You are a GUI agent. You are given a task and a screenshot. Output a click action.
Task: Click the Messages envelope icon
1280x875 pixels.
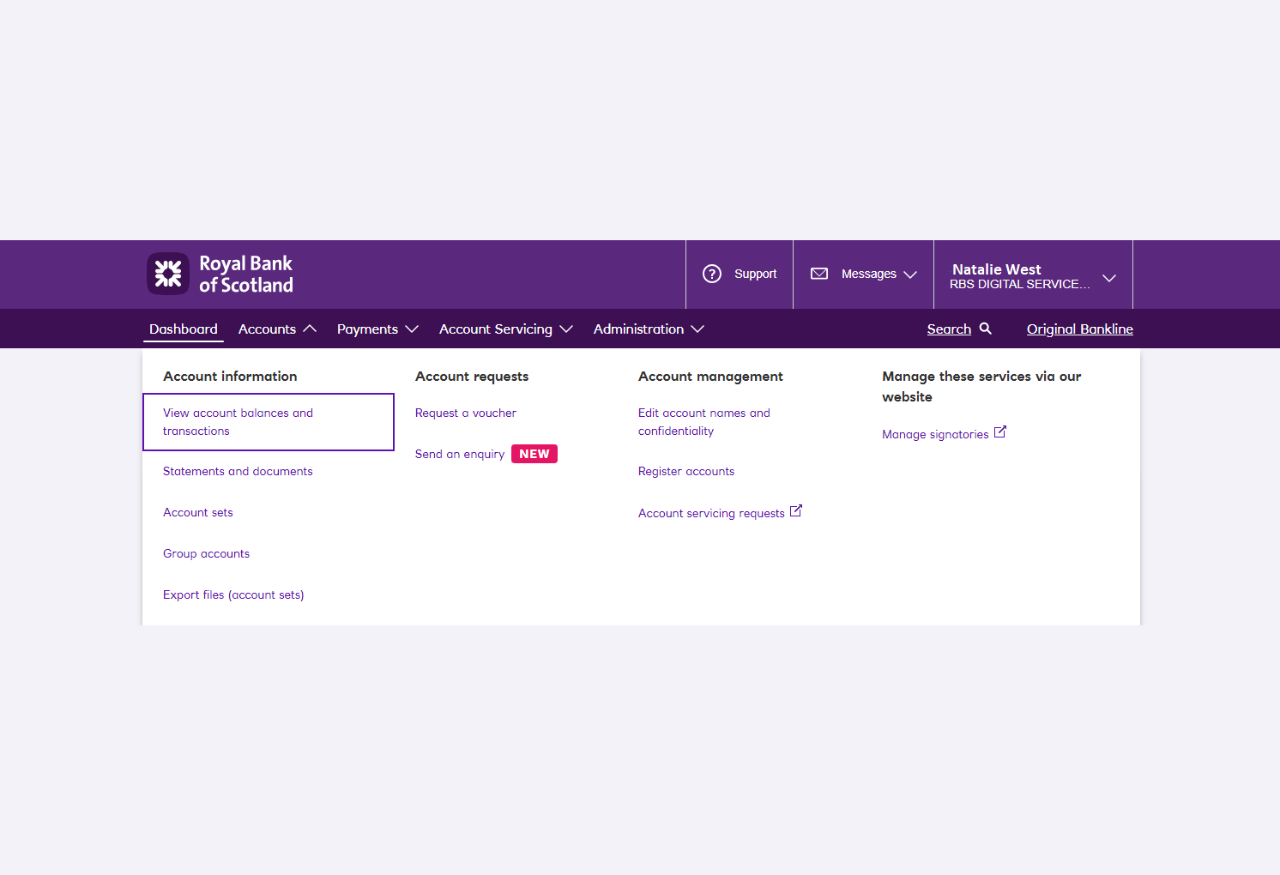pos(819,273)
